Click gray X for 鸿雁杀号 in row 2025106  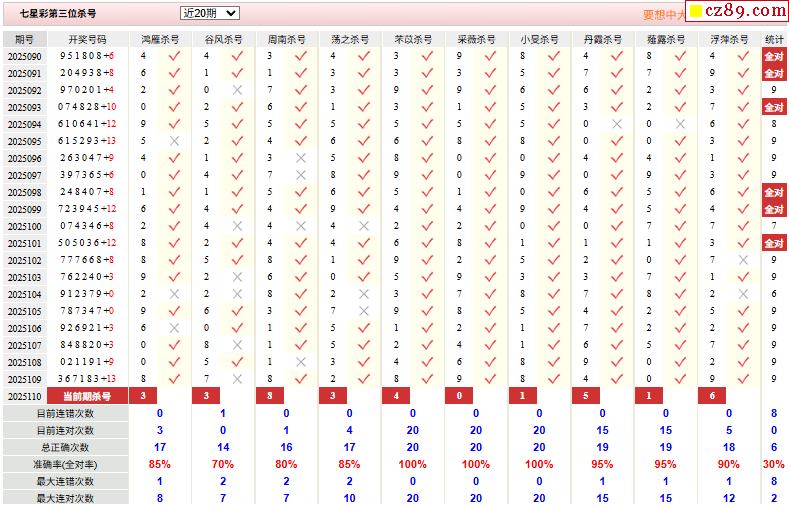(174, 328)
